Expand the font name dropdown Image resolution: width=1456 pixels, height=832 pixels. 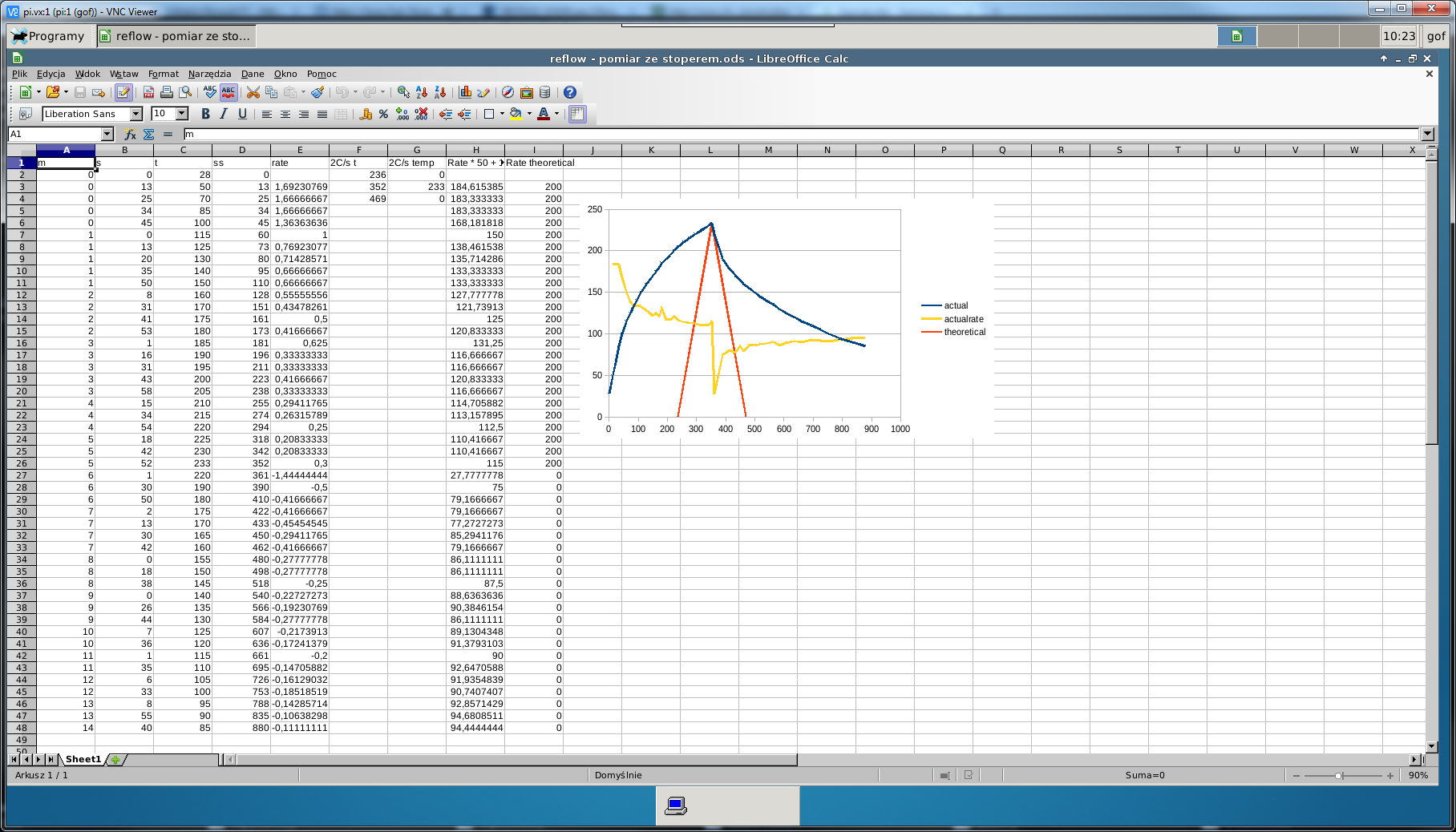(136, 114)
